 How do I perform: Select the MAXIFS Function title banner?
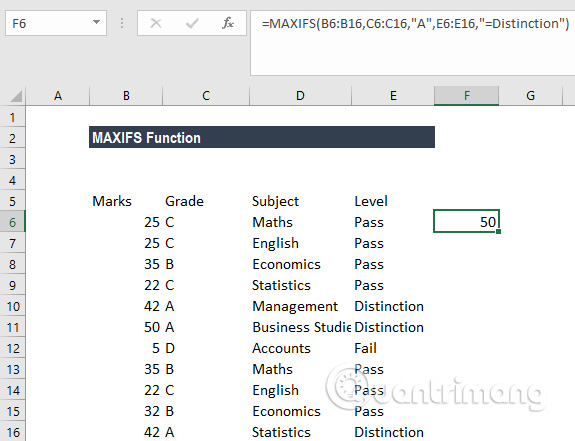click(262, 137)
